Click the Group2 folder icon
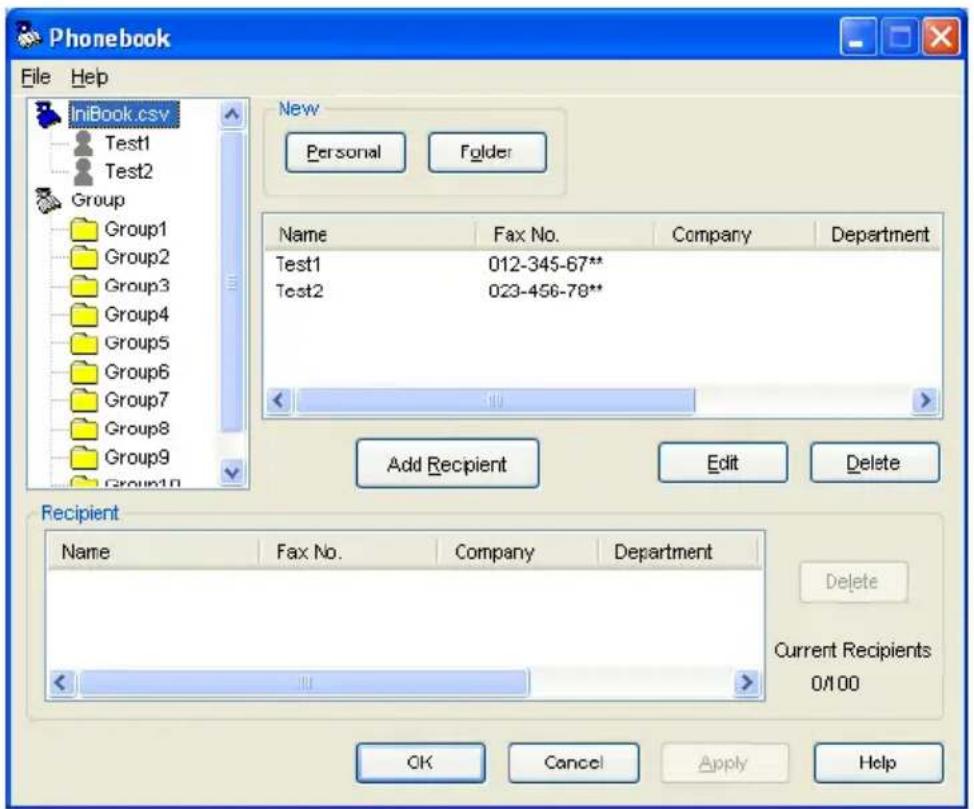Screen dimensions: 974x809 point(84,257)
